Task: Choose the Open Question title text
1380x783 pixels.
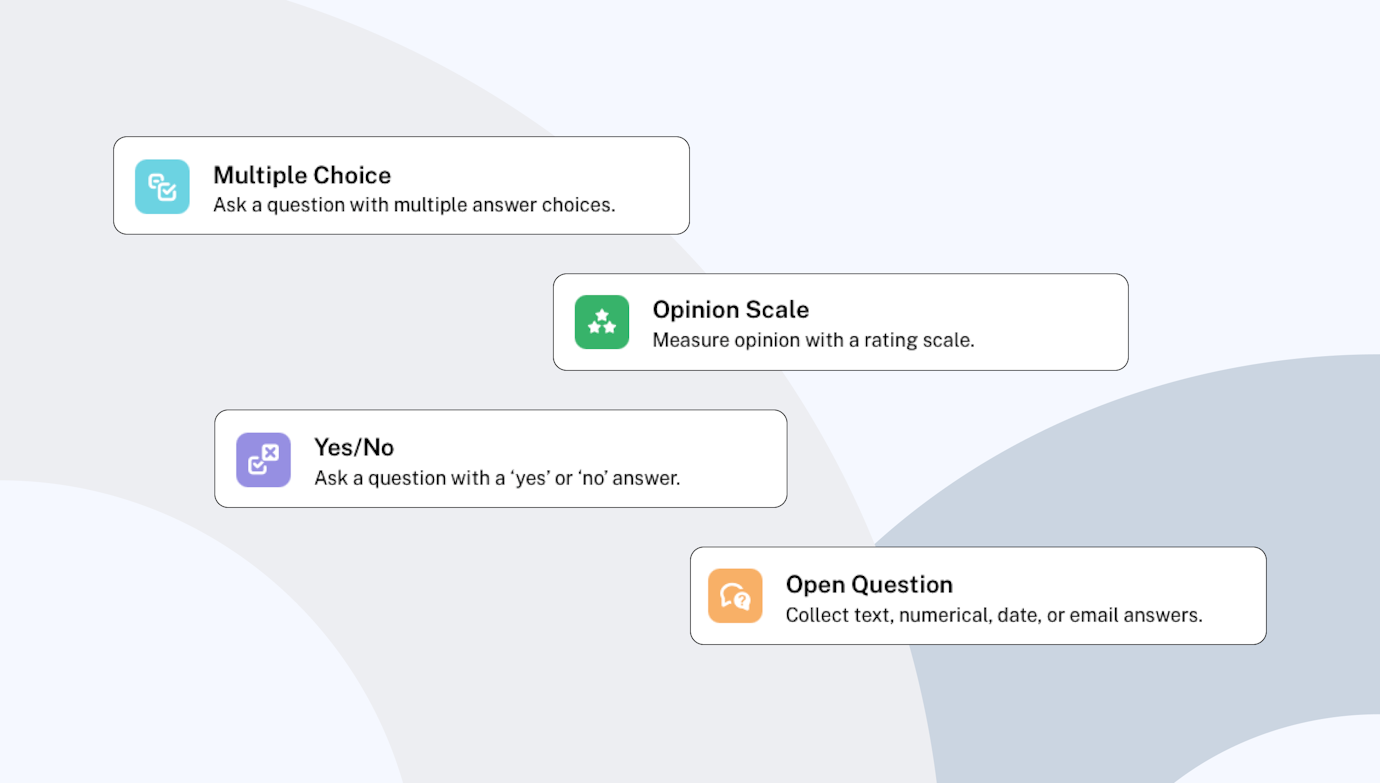Action: [x=869, y=584]
